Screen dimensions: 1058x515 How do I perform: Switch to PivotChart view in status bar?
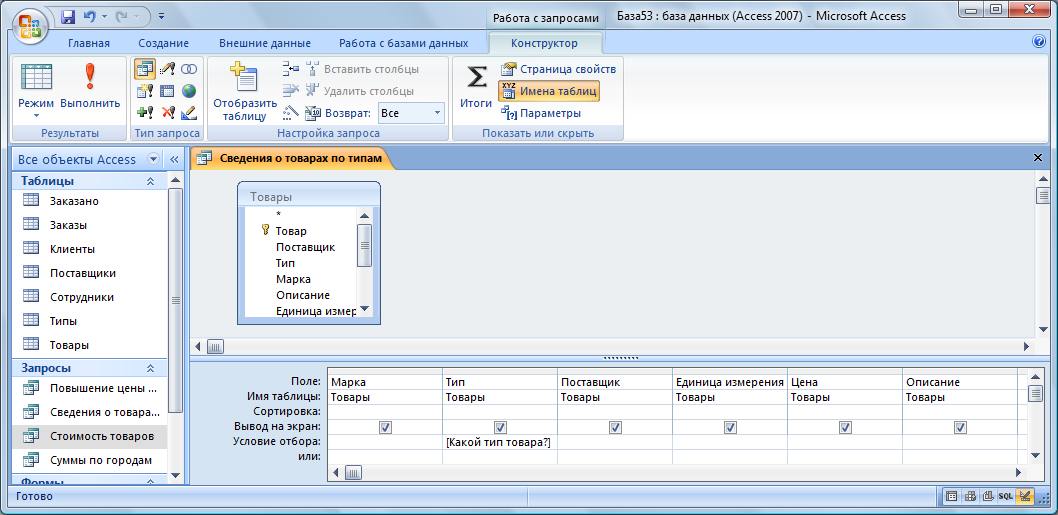(x=988, y=496)
